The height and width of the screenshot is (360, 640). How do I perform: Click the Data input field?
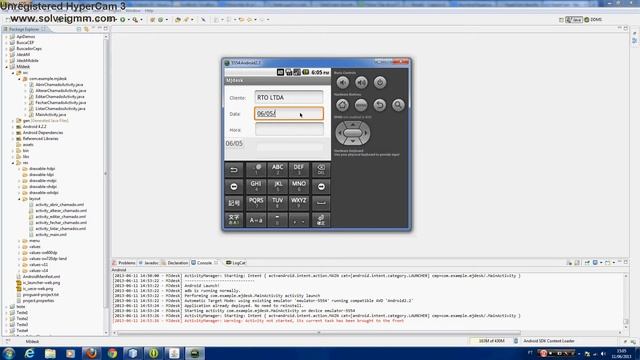click(289, 113)
